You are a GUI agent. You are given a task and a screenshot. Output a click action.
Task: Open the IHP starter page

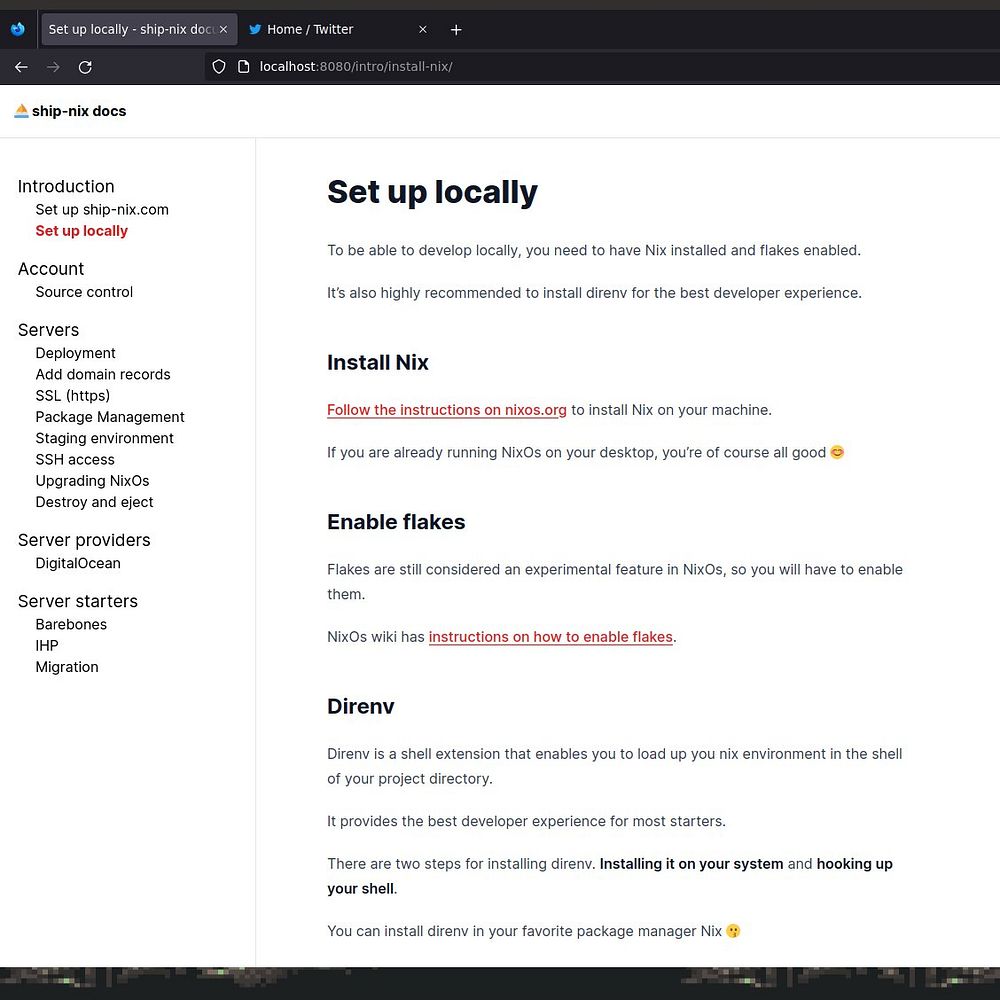[47, 645]
